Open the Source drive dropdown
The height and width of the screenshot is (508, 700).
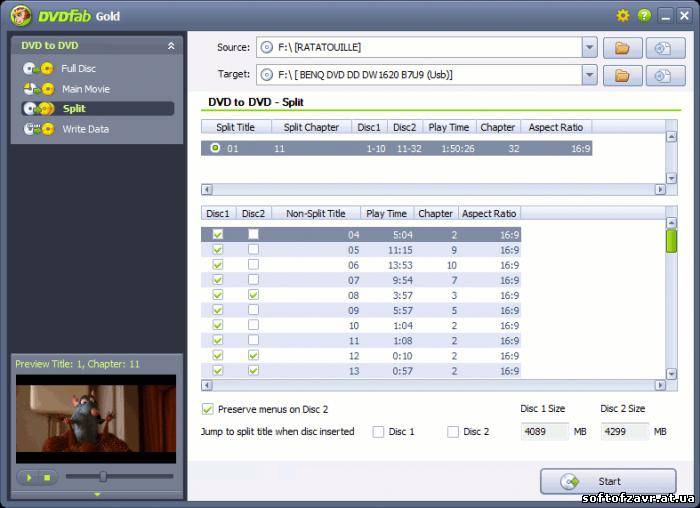pyautogui.click(x=589, y=47)
